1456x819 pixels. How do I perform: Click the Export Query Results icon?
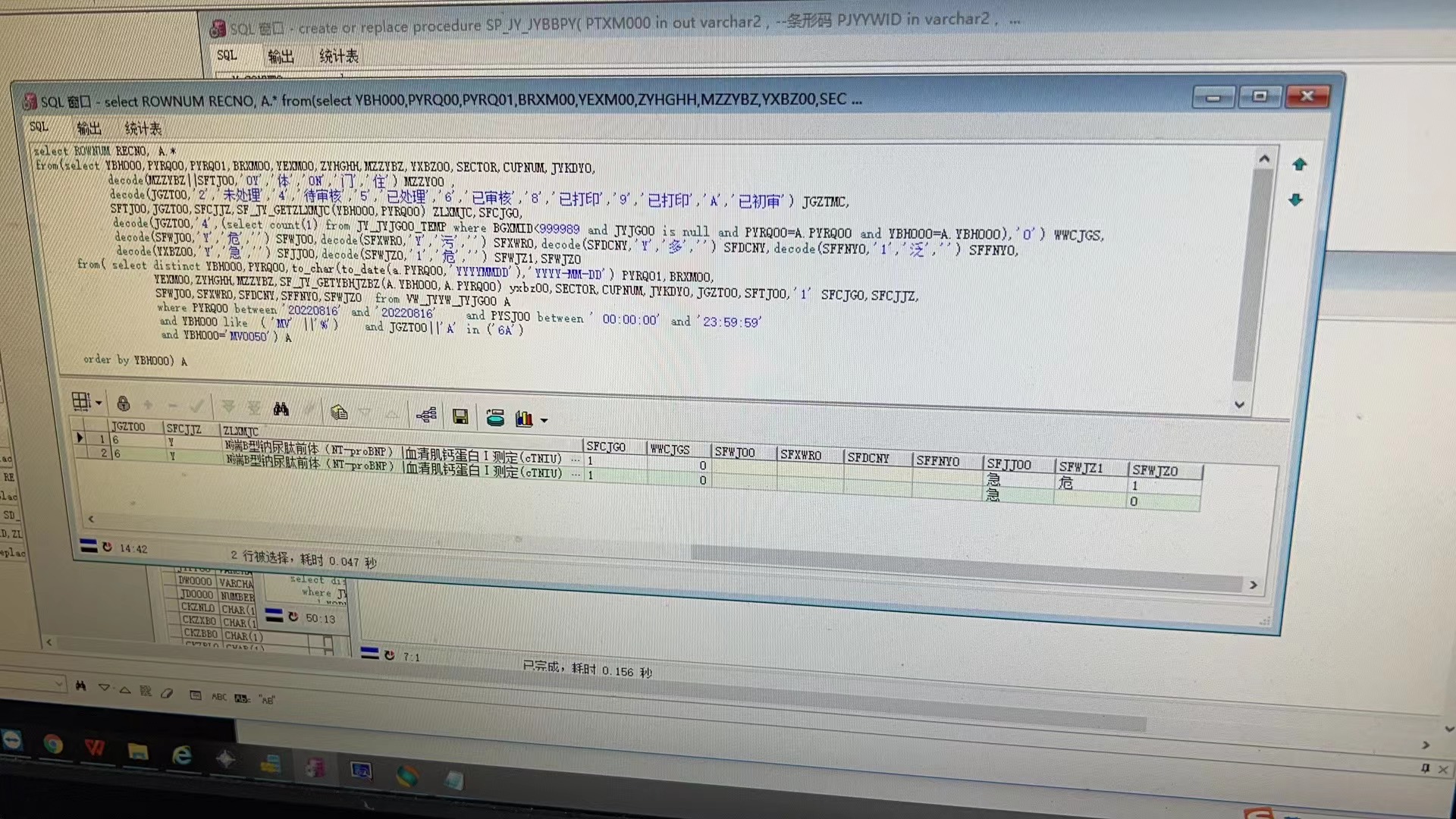pos(339,412)
